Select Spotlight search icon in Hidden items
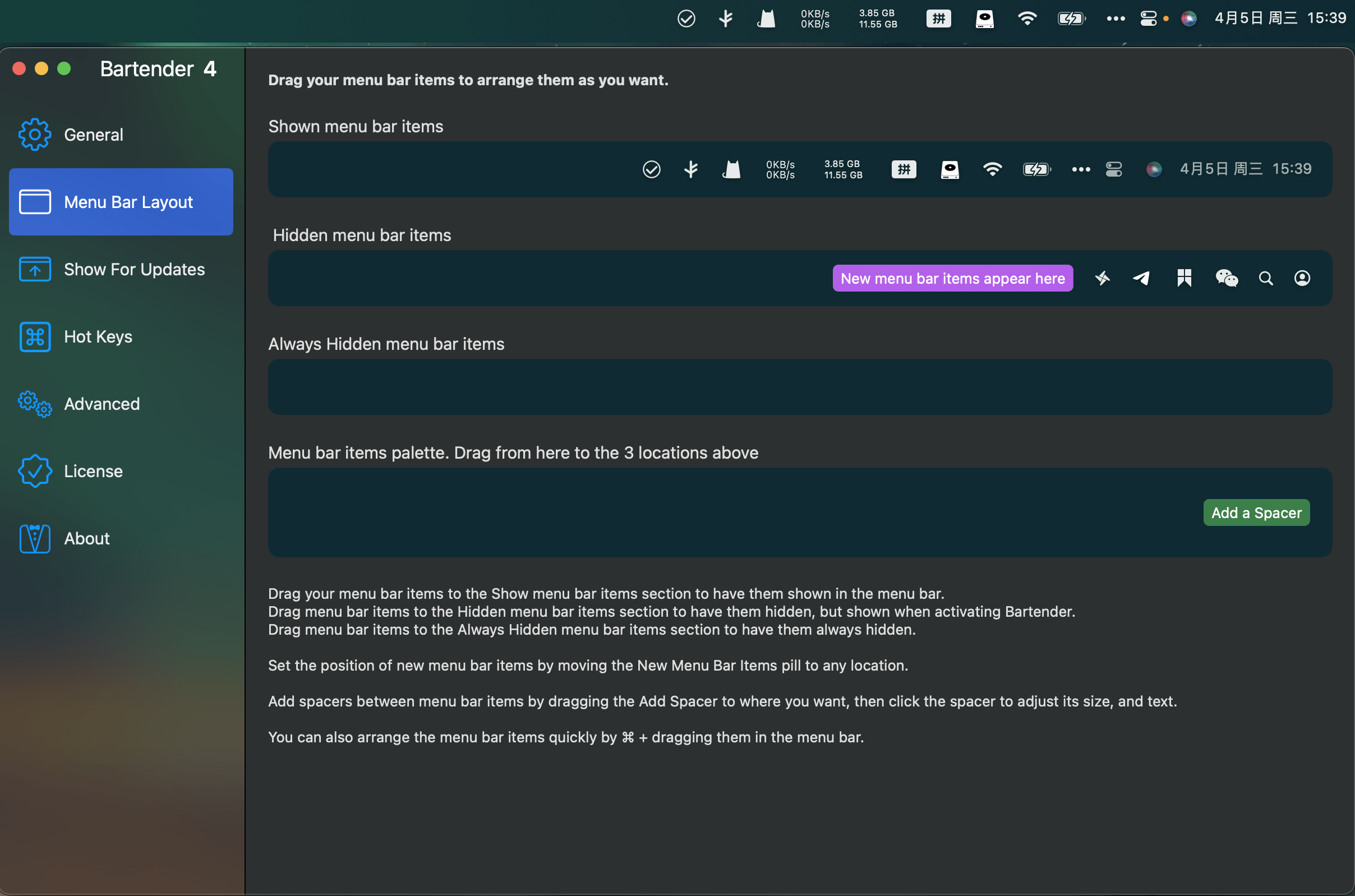 [1266, 278]
